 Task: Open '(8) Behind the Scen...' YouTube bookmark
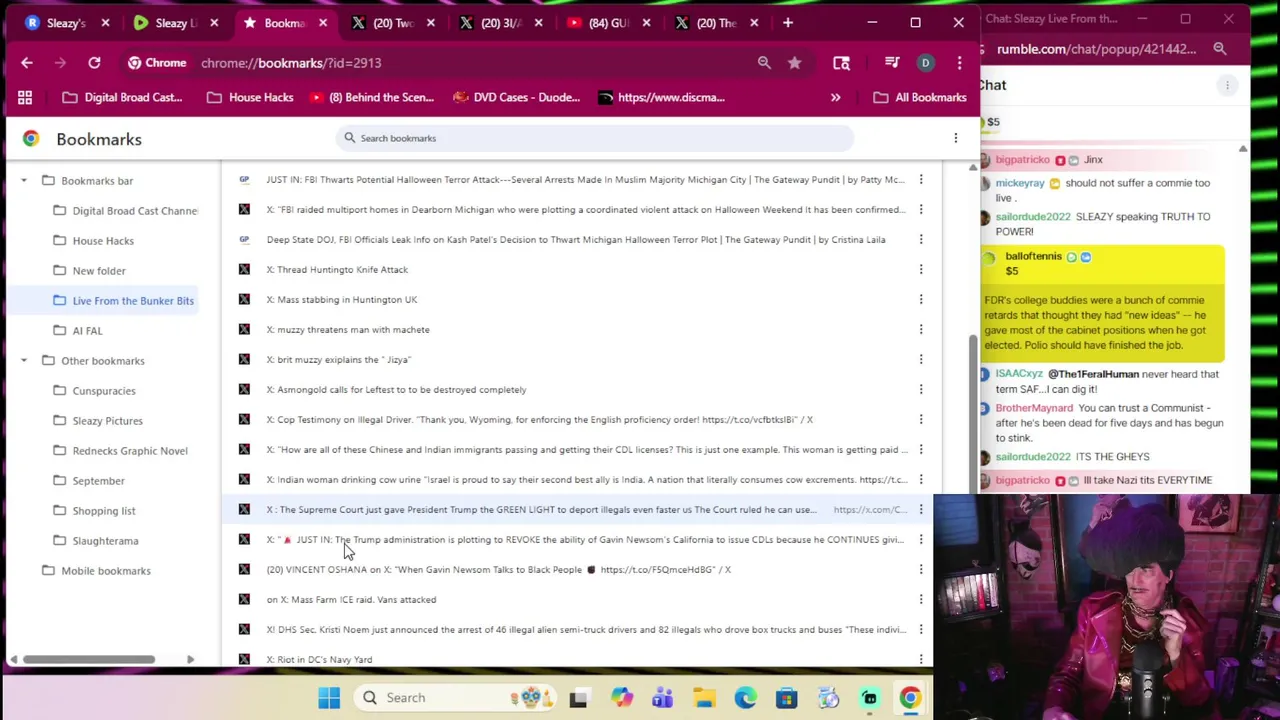click(372, 97)
